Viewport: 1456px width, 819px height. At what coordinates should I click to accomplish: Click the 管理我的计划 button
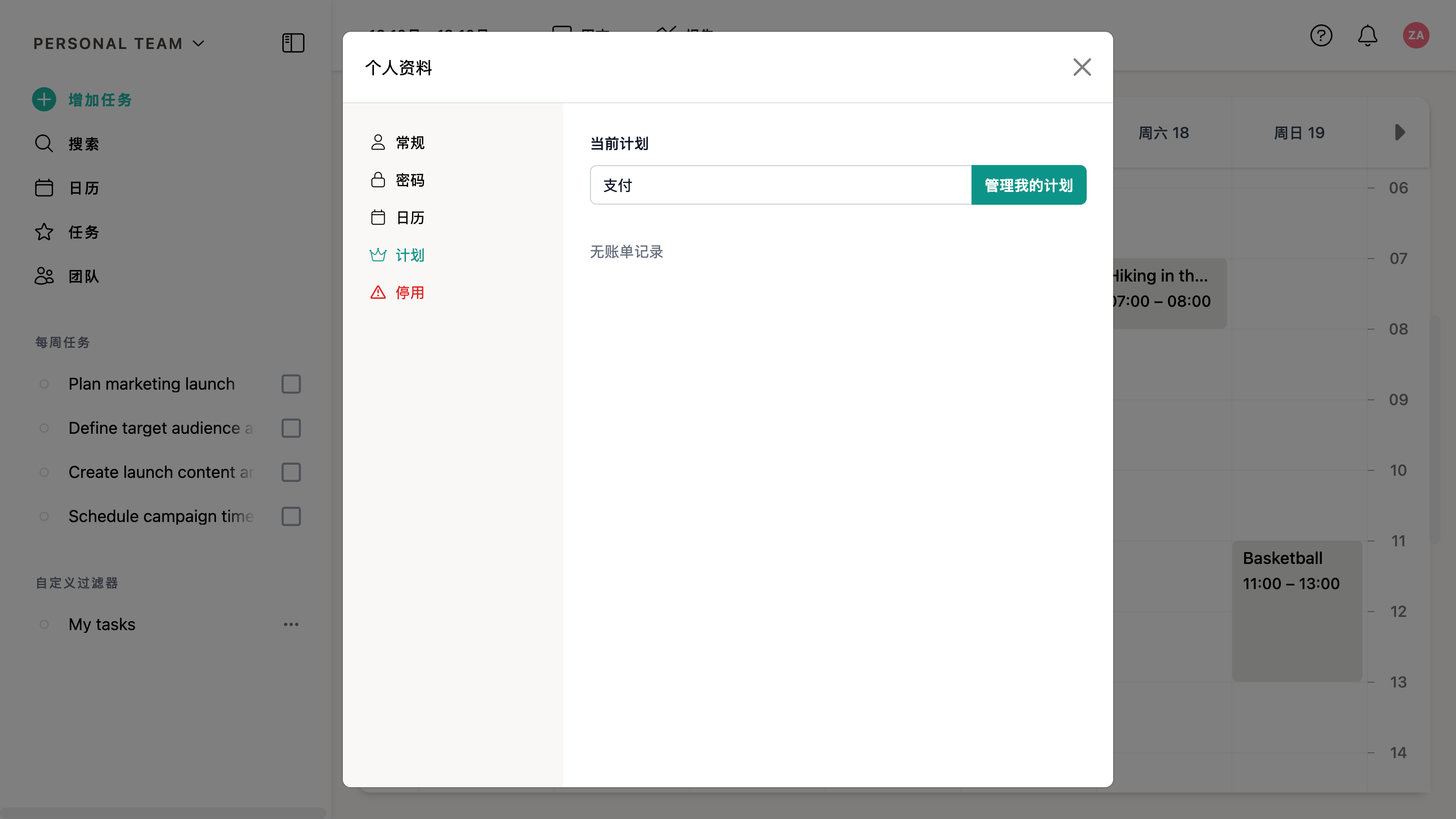pyautogui.click(x=1028, y=185)
